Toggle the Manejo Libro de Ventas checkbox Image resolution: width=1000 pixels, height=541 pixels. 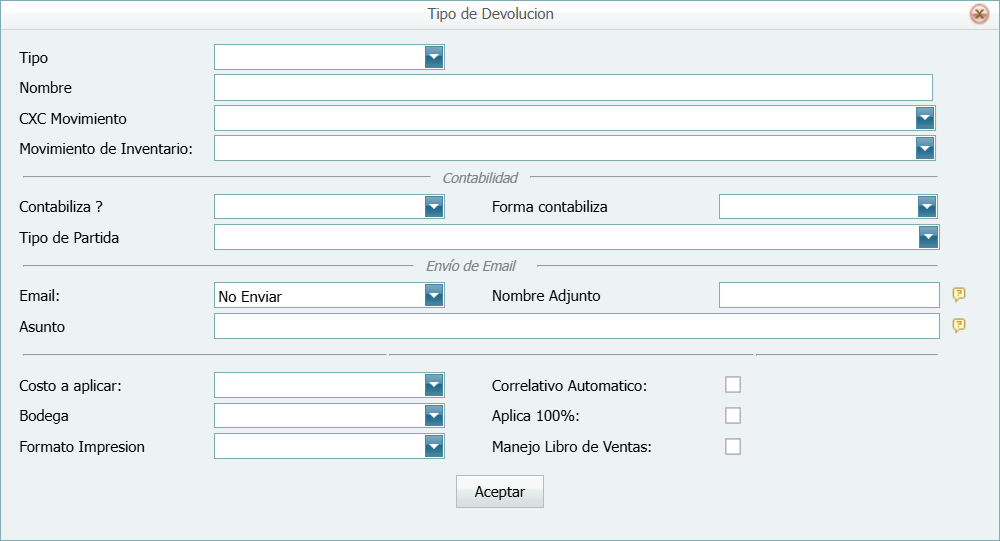(x=733, y=446)
